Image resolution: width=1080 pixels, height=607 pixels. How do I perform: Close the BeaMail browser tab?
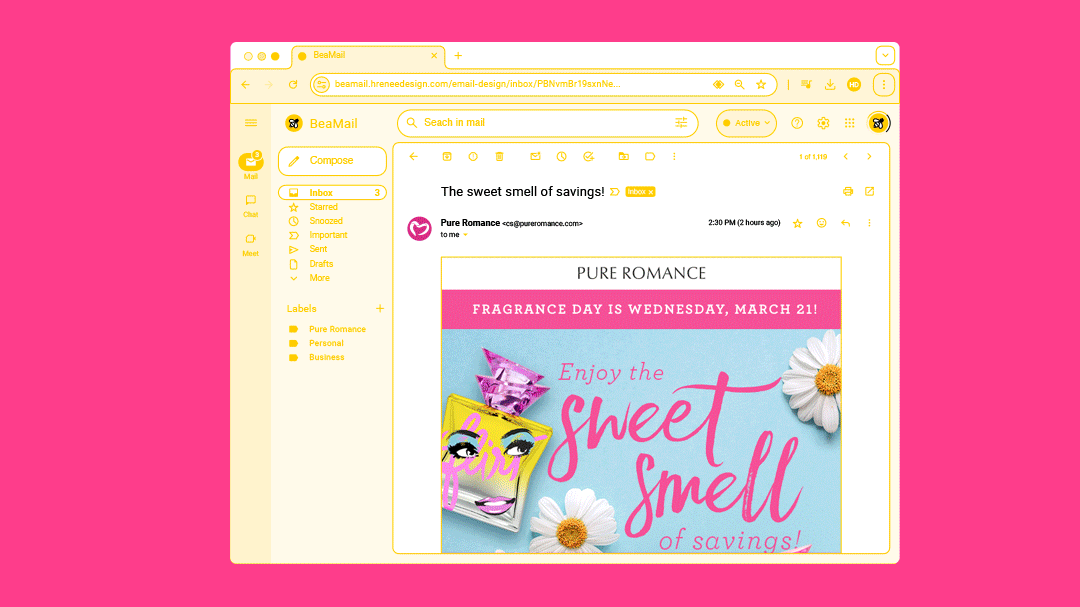[434, 56]
